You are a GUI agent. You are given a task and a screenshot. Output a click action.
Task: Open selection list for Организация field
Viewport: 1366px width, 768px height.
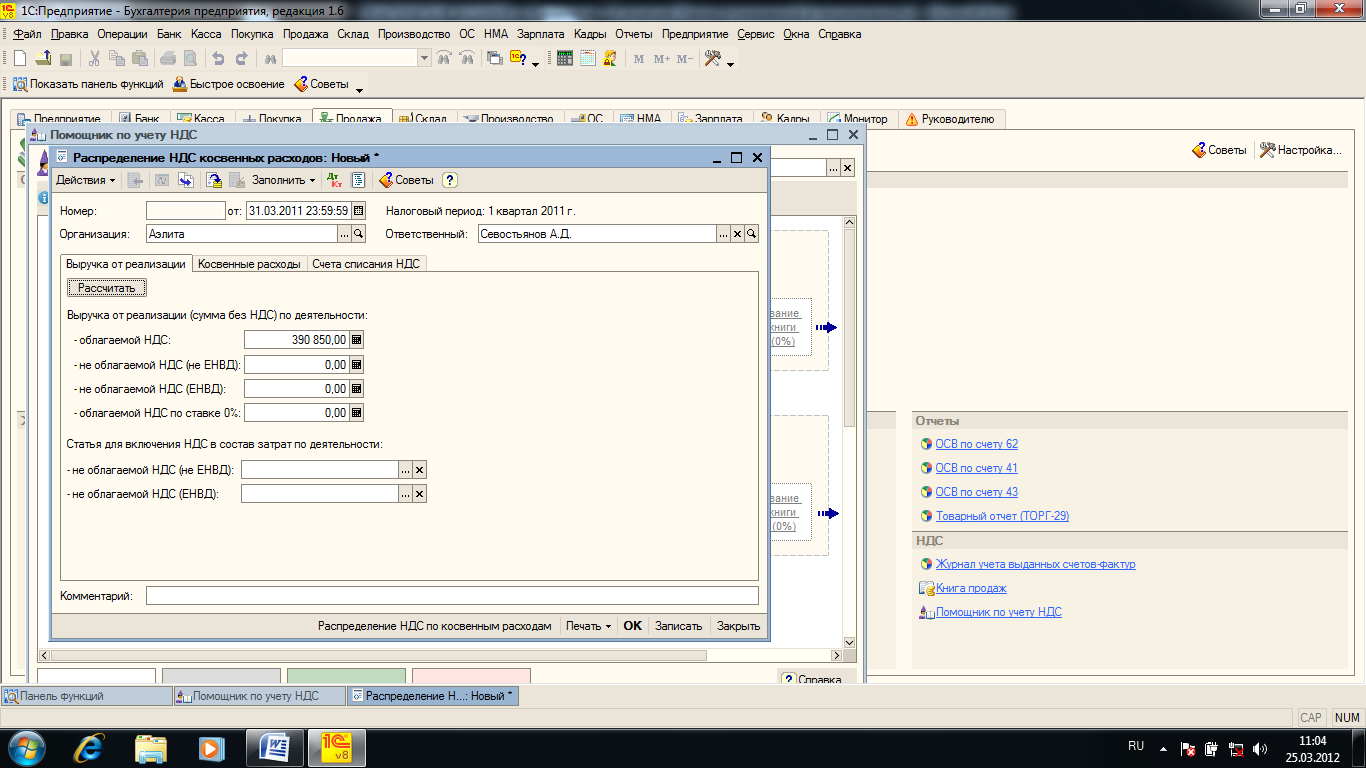point(344,234)
